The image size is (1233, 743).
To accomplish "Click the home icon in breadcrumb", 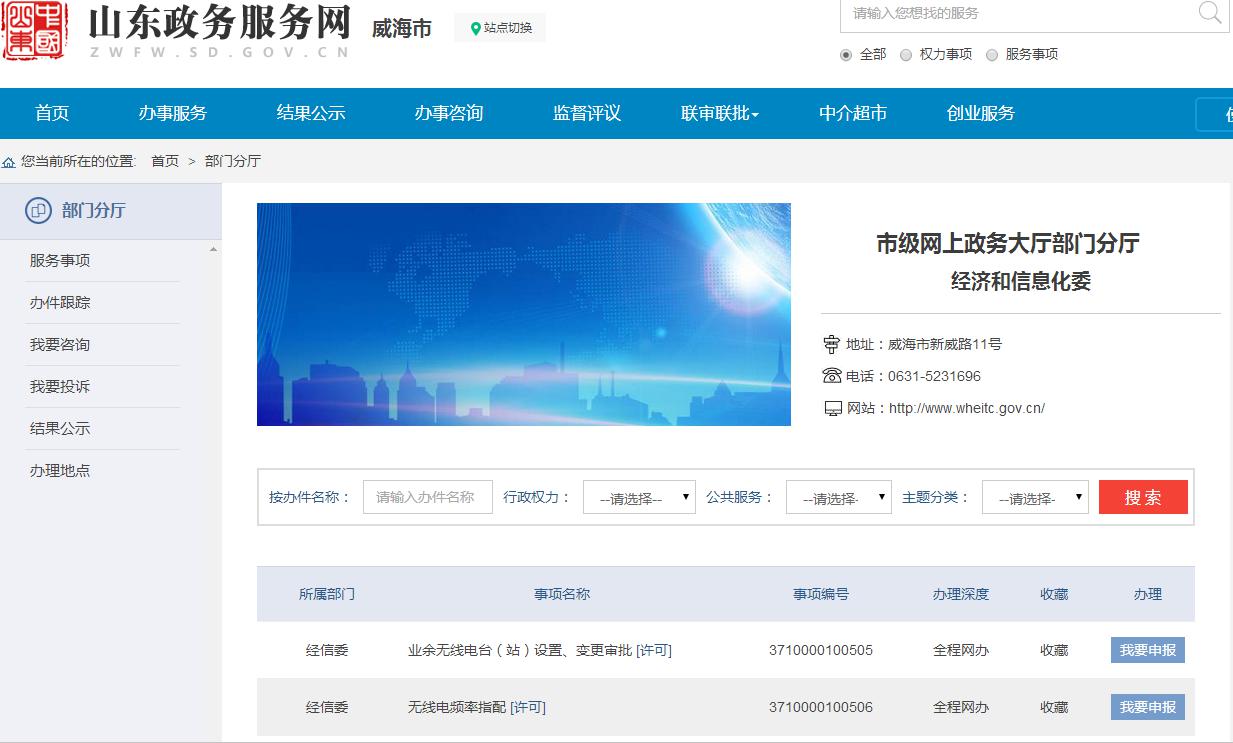I will tap(9, 162).
